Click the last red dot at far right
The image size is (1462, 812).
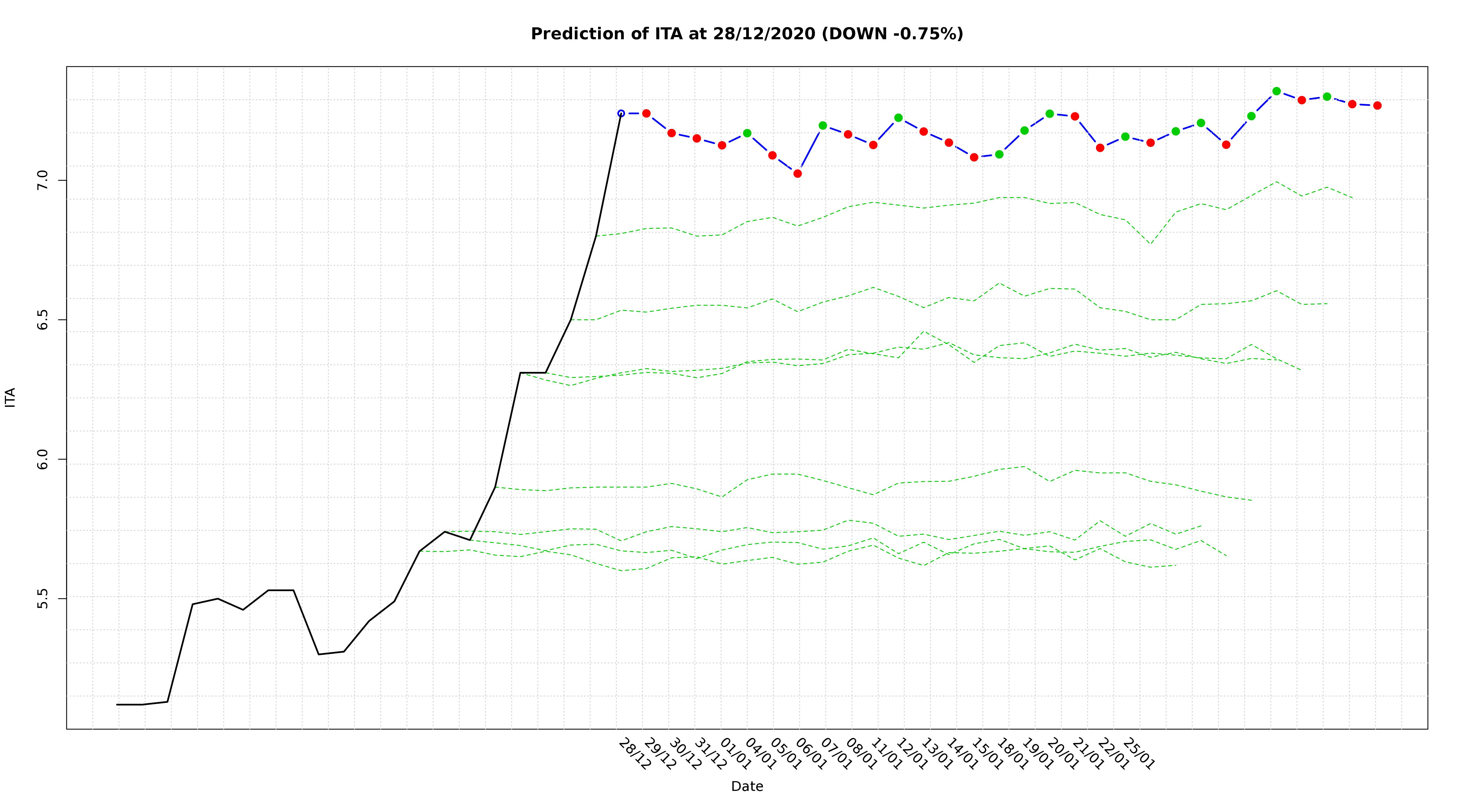pyautogui.click(x=1378, y=106)
